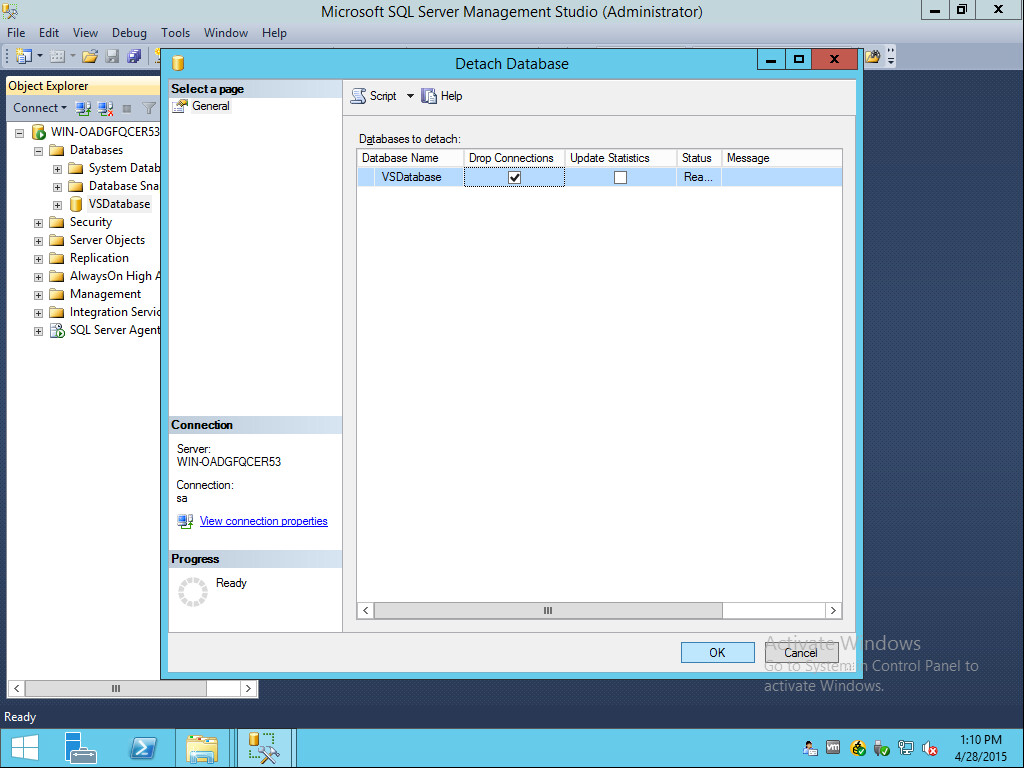Expand the VSDatabase node

(x=57, y=205)
